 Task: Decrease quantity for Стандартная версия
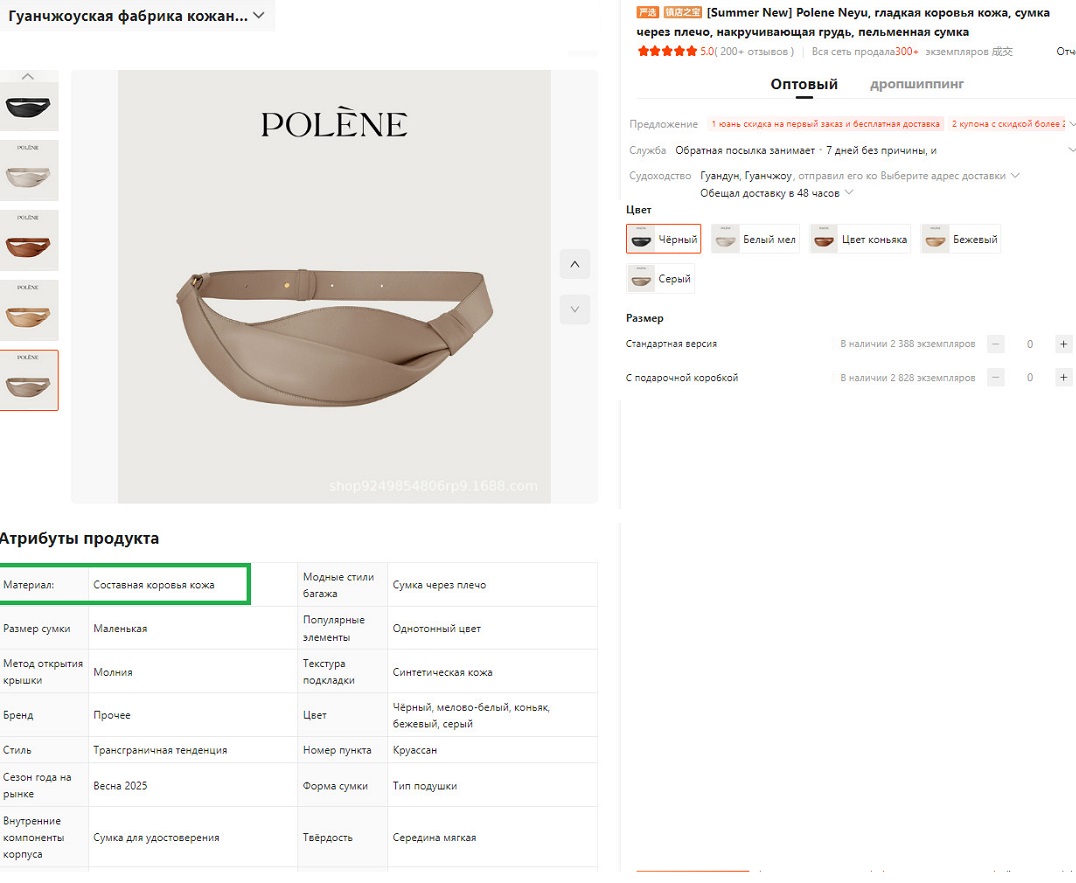click(996, 344)
